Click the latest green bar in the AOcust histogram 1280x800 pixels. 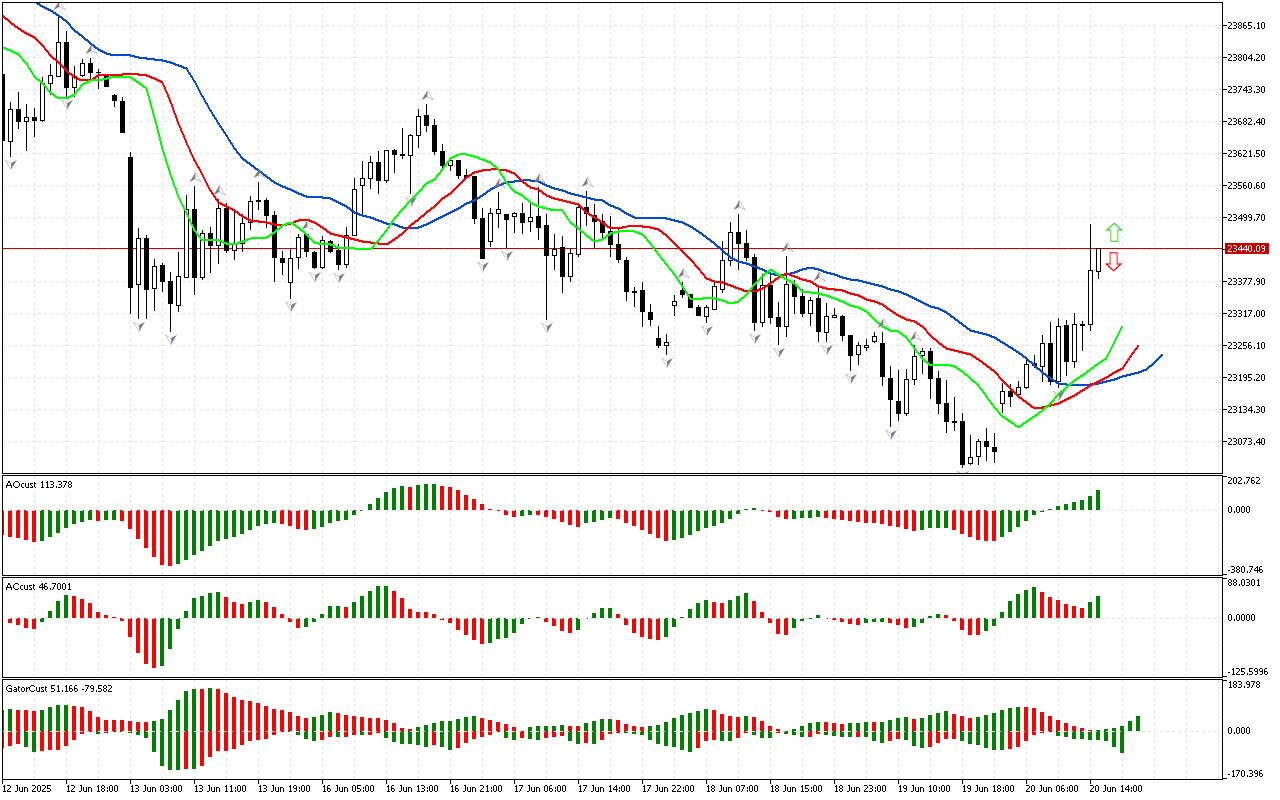pos(1097,499)
